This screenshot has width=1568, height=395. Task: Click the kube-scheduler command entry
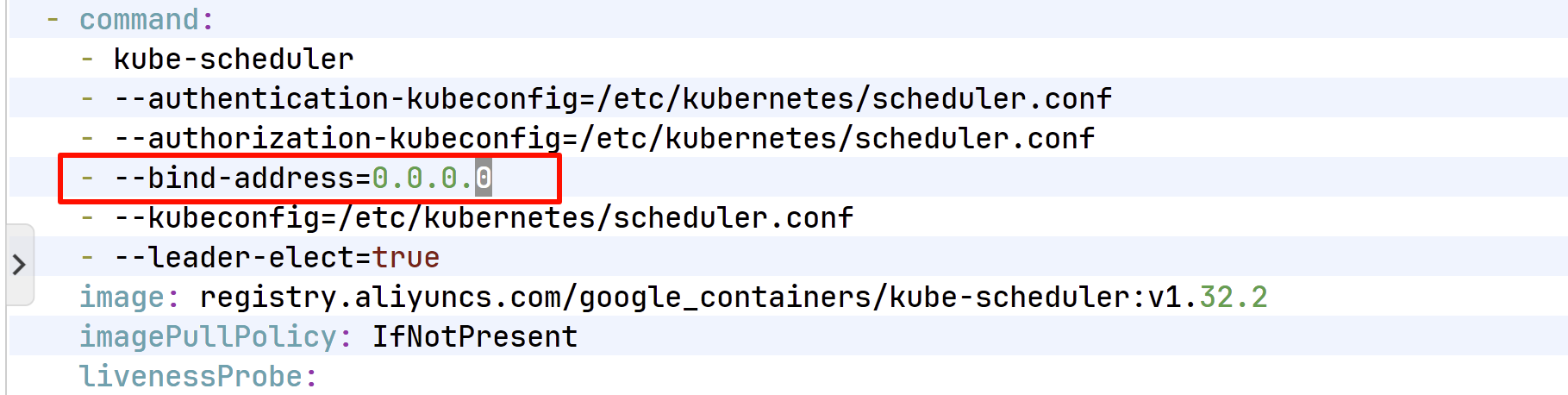233,60
